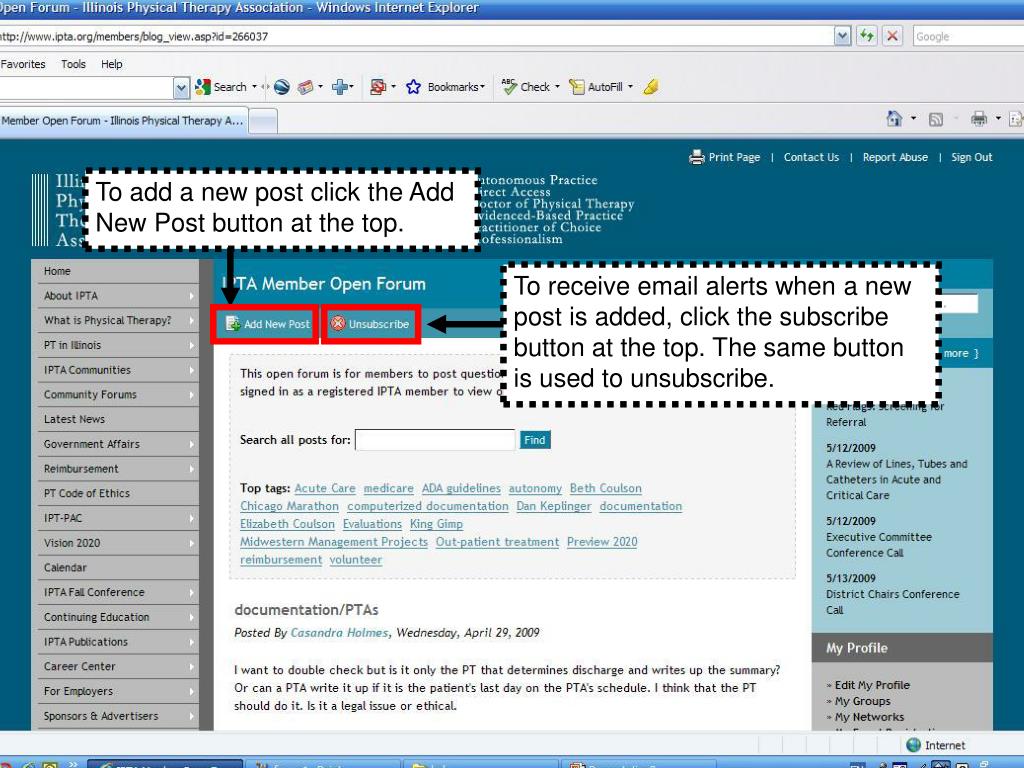The height and width of the screenshot is (768, 1024).
Task: Open Government Affairs sidebar item
Action: tap(118, 444)
